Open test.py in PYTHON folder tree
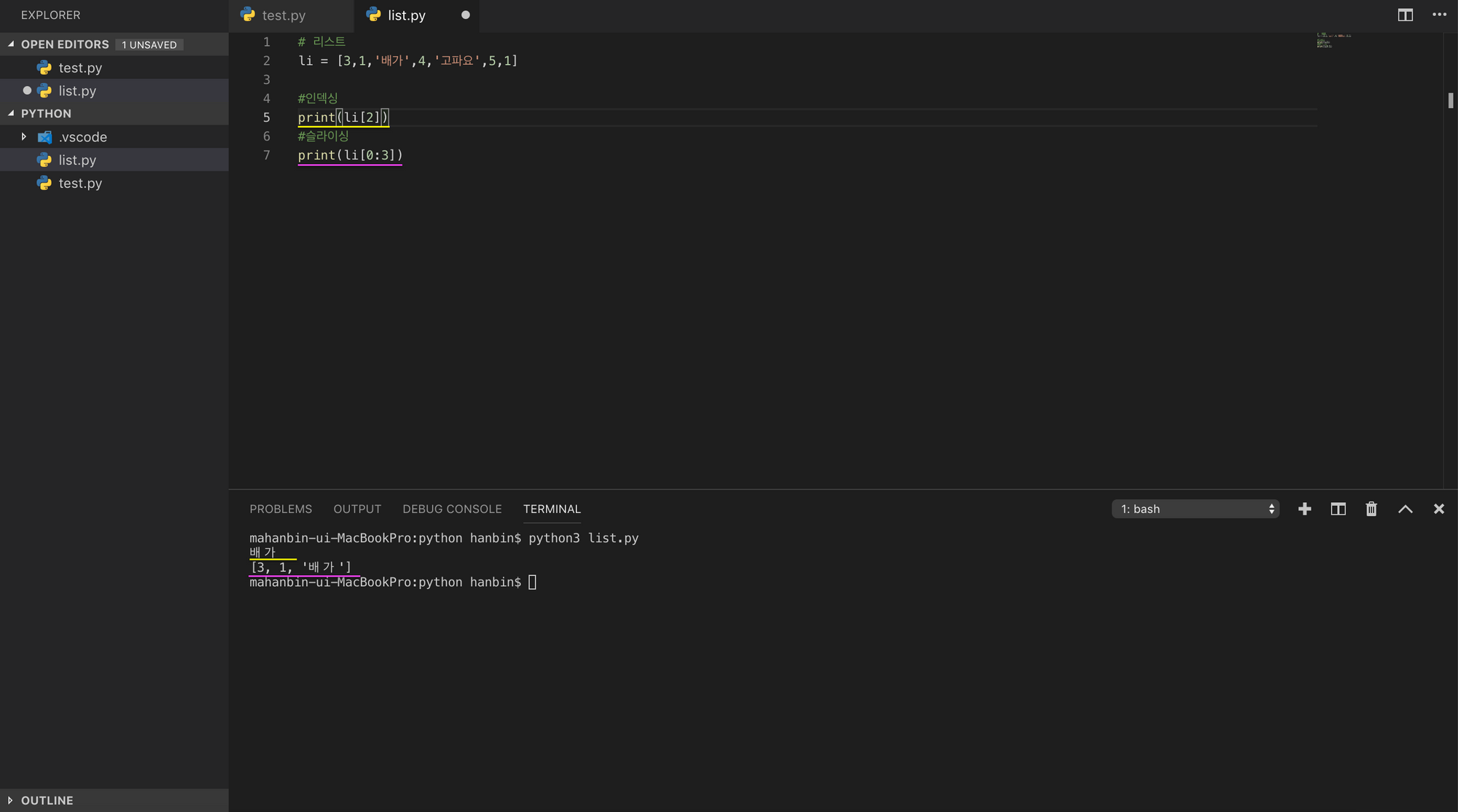Screen dimensions: 1458x812 click(x=80, y=184)
